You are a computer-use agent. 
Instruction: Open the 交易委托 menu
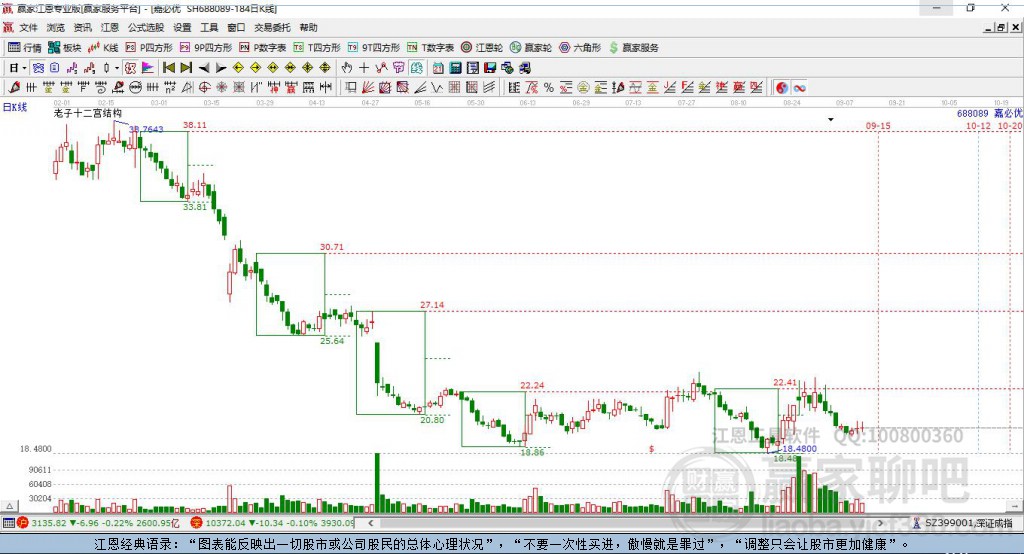click(272, 27)
